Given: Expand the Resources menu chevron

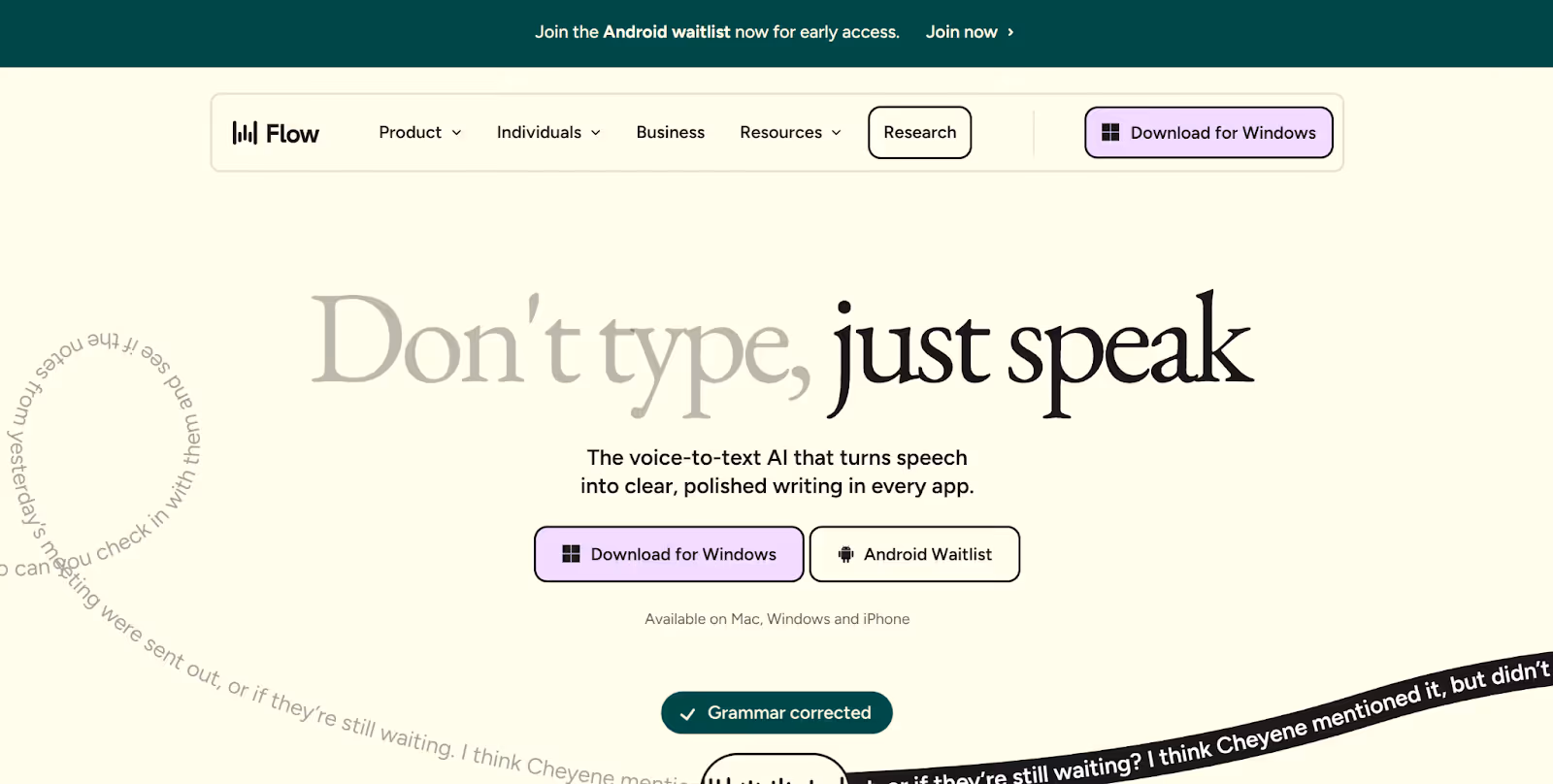Looking at the screenshot, I should tap(836, 133).
